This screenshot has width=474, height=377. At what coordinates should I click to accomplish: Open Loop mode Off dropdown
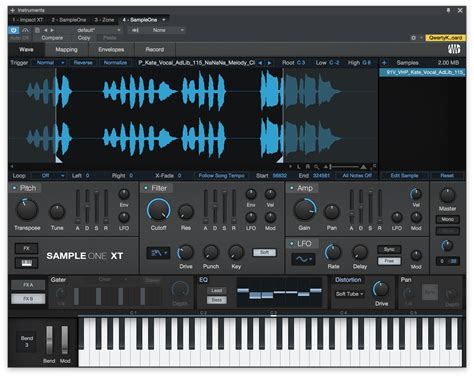pyautogui.click(x=49, y=176)
